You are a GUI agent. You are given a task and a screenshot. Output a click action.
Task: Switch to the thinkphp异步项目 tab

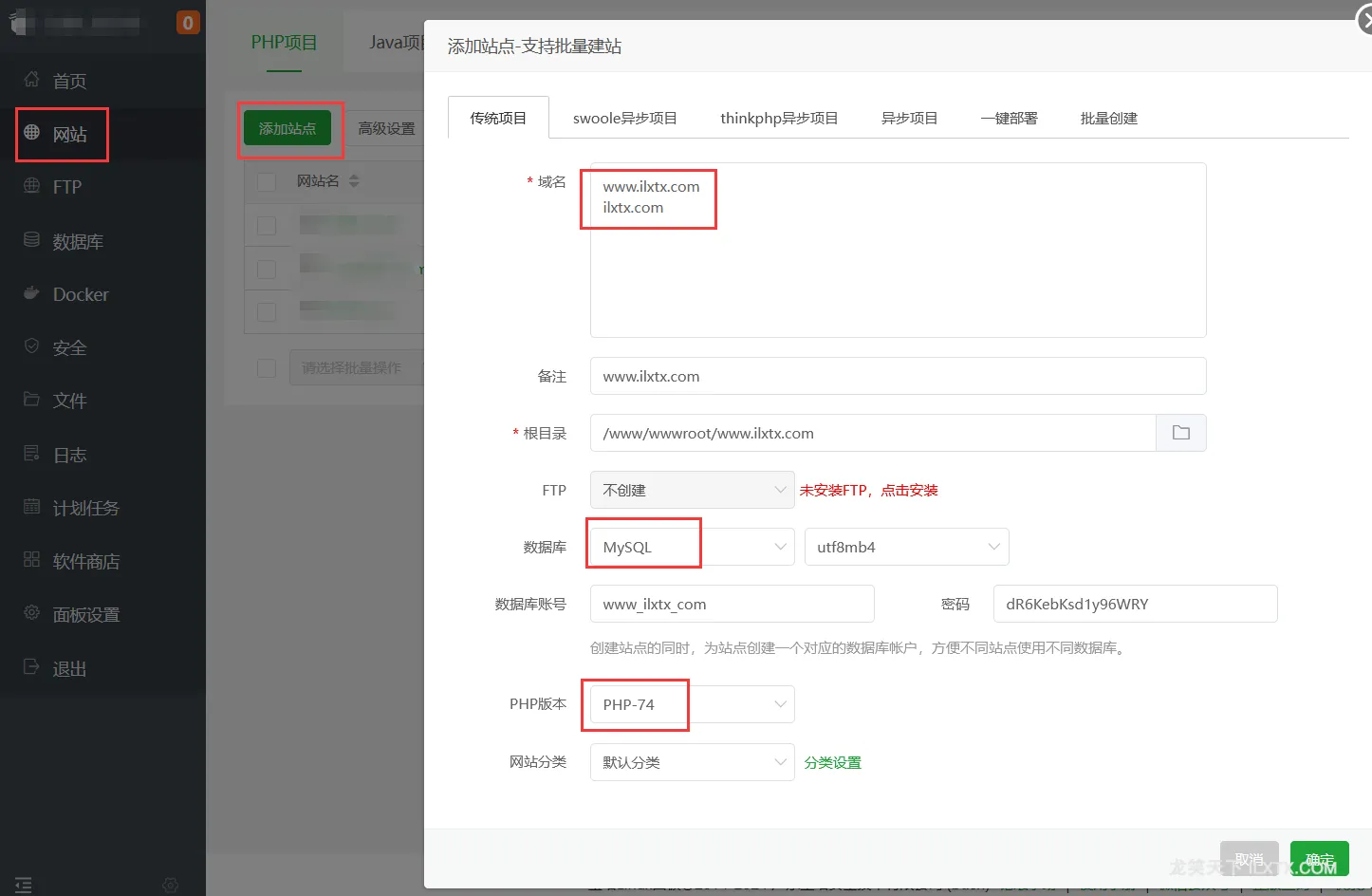click(x=779, y=118)
